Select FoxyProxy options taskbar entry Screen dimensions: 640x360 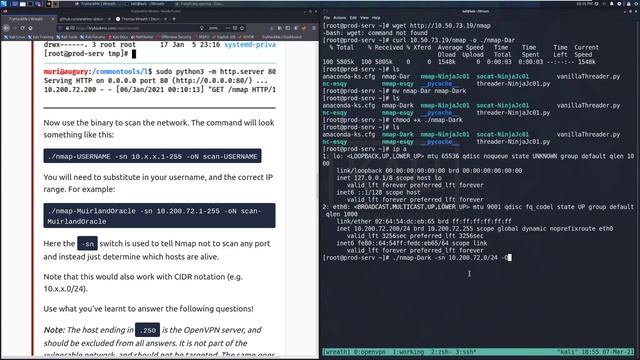(x=199, y=4)
